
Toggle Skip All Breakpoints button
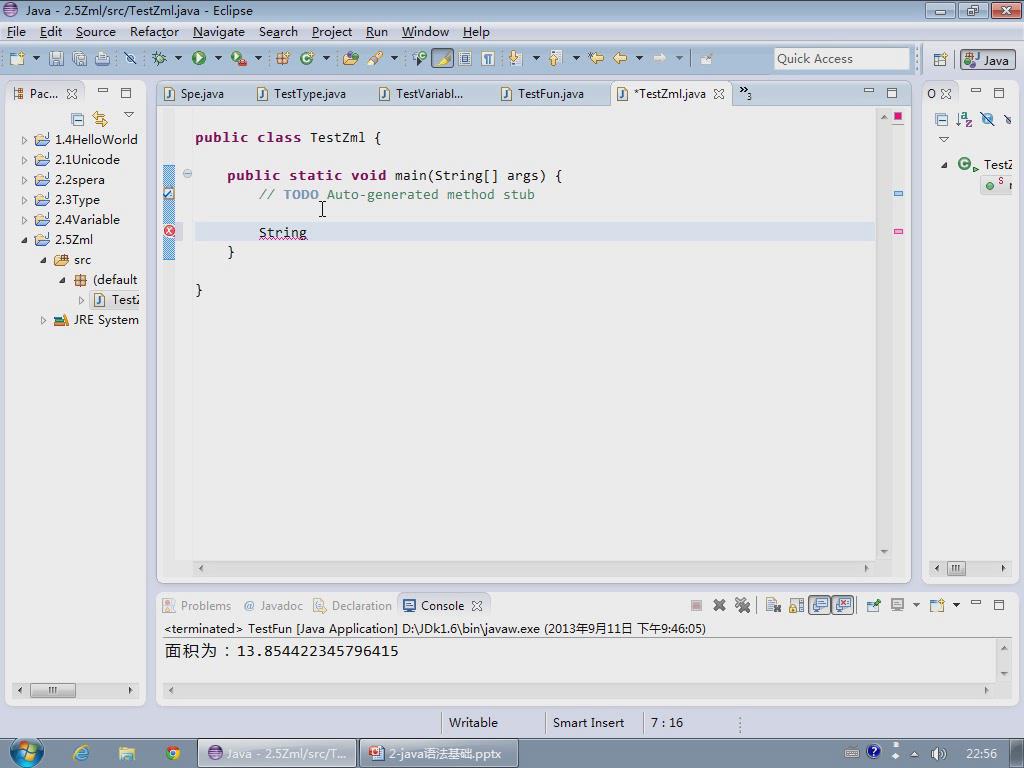coord(130,59)
